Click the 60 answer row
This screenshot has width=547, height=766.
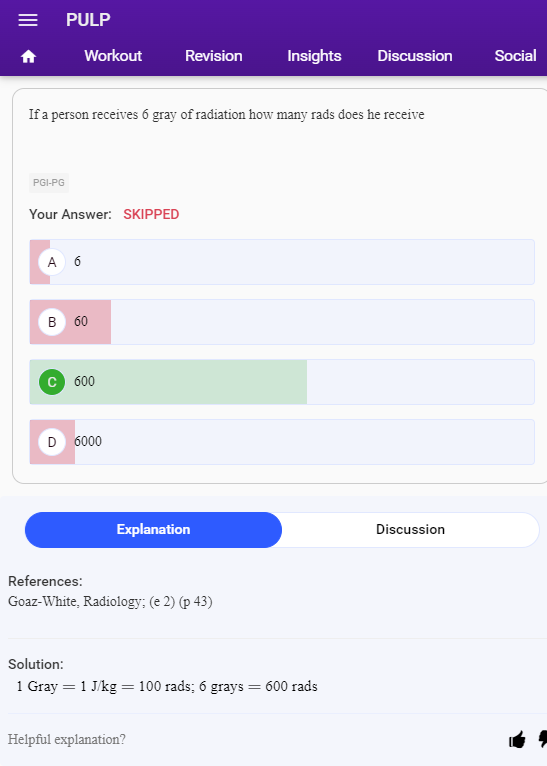[282, 322]
